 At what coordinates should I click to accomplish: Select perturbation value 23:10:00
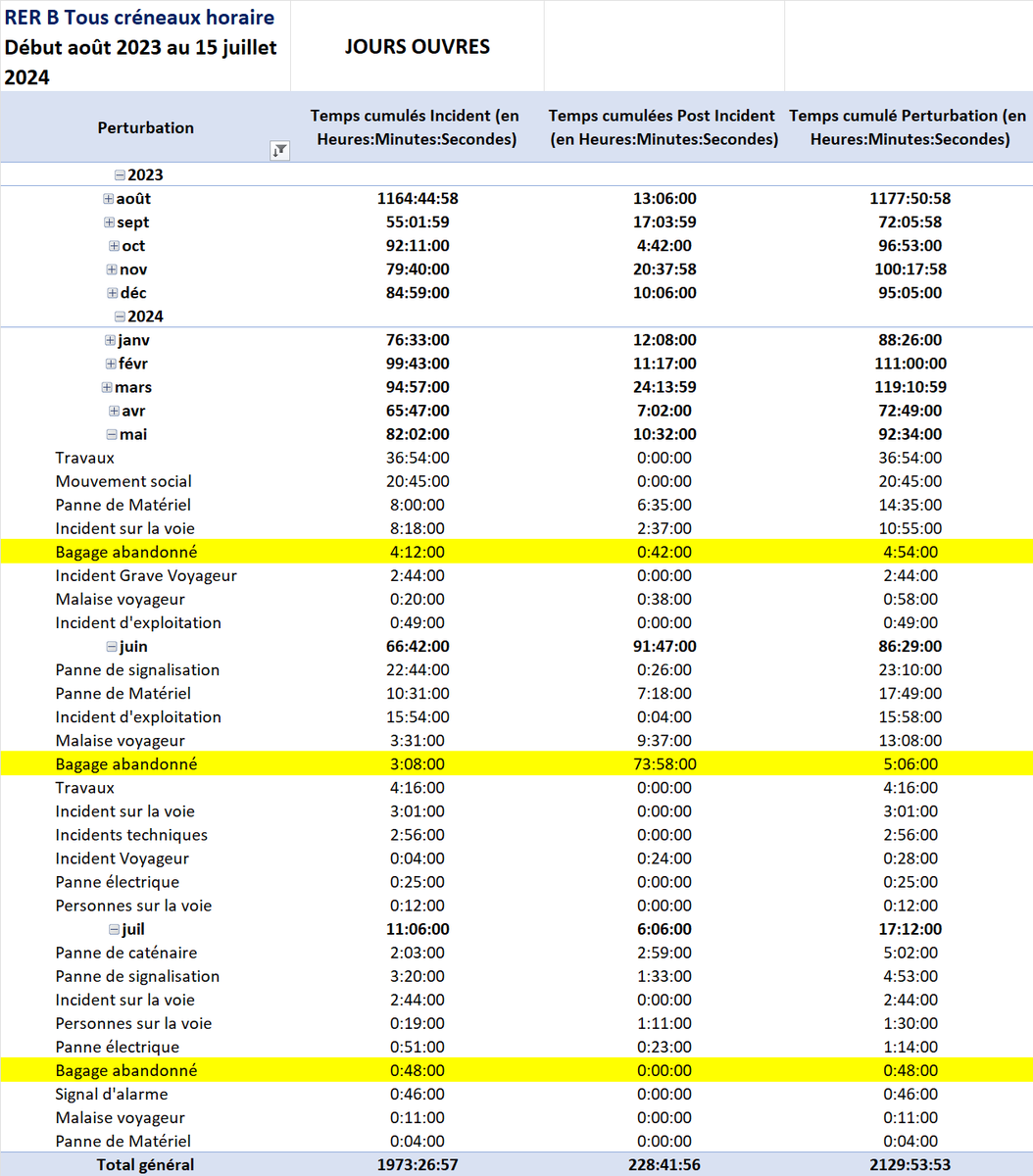click(910, 670)
